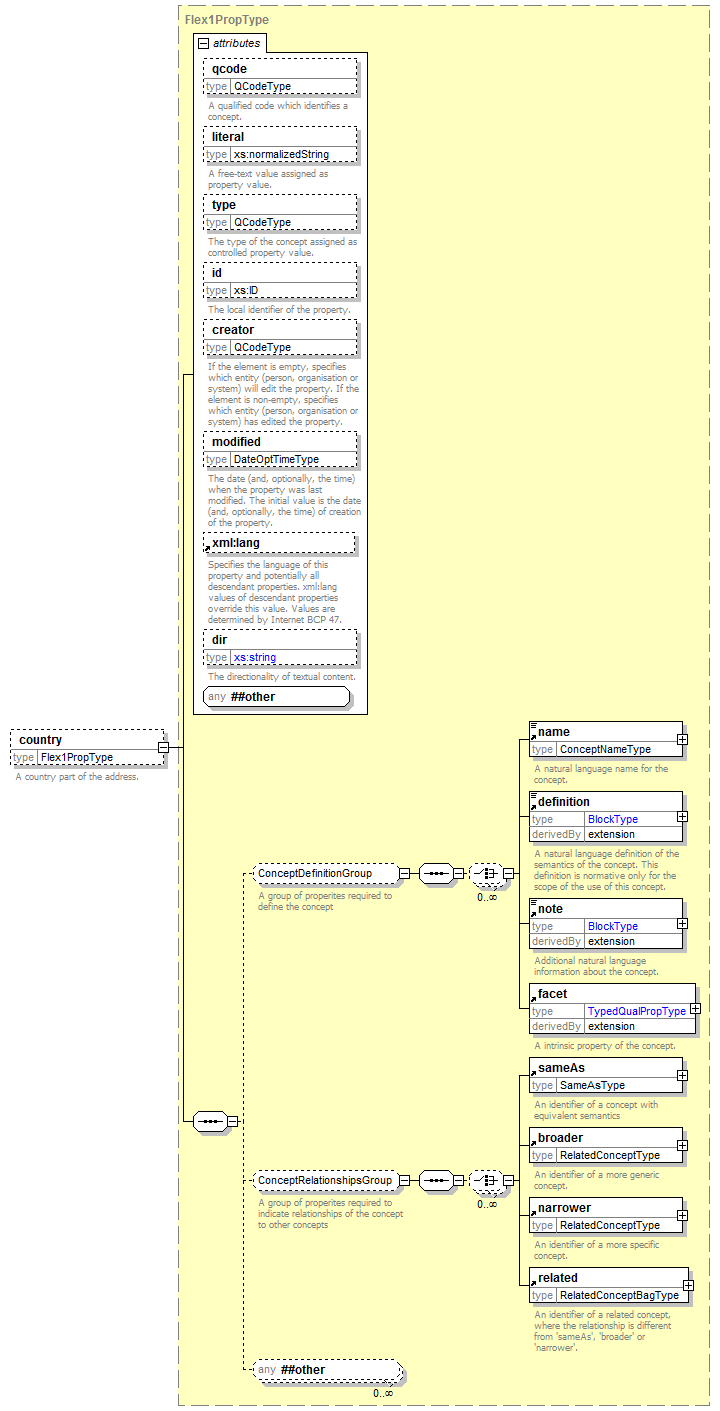The image size is (720, 1411).
Task: Follow the xs:string type link under dir
Action: [254, 657]
